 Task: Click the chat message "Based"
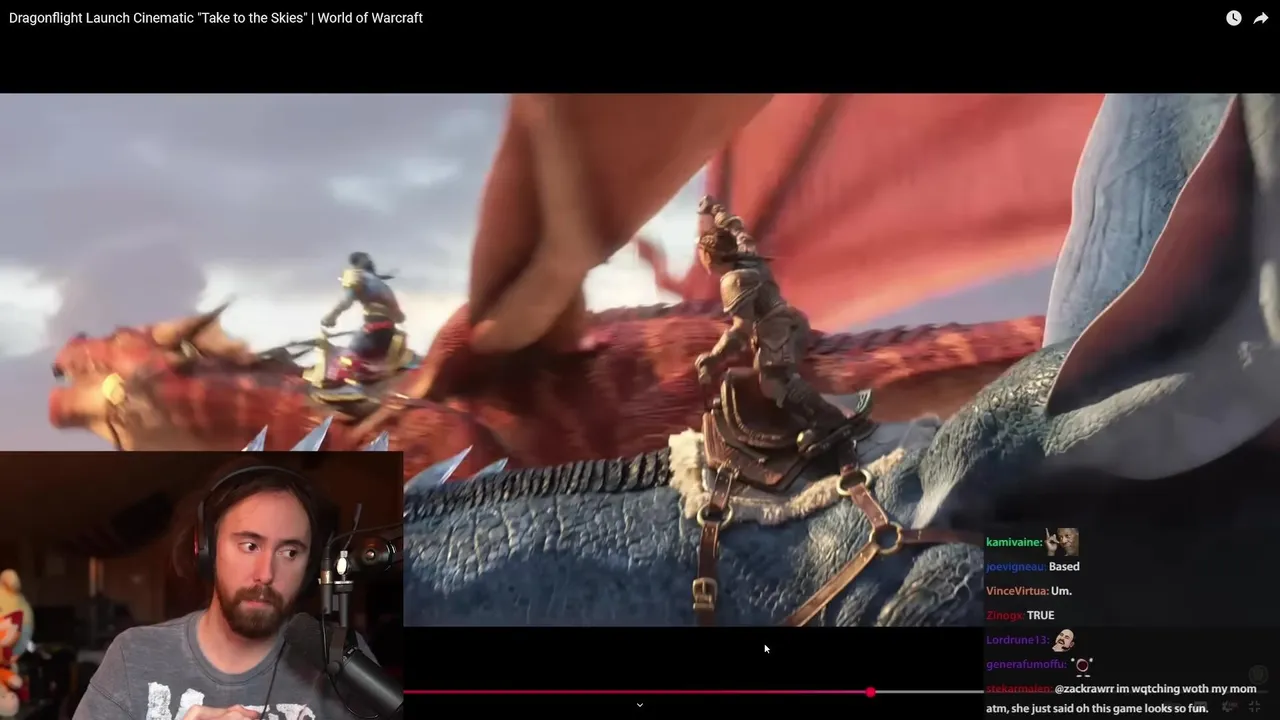tap(1064, 566)
